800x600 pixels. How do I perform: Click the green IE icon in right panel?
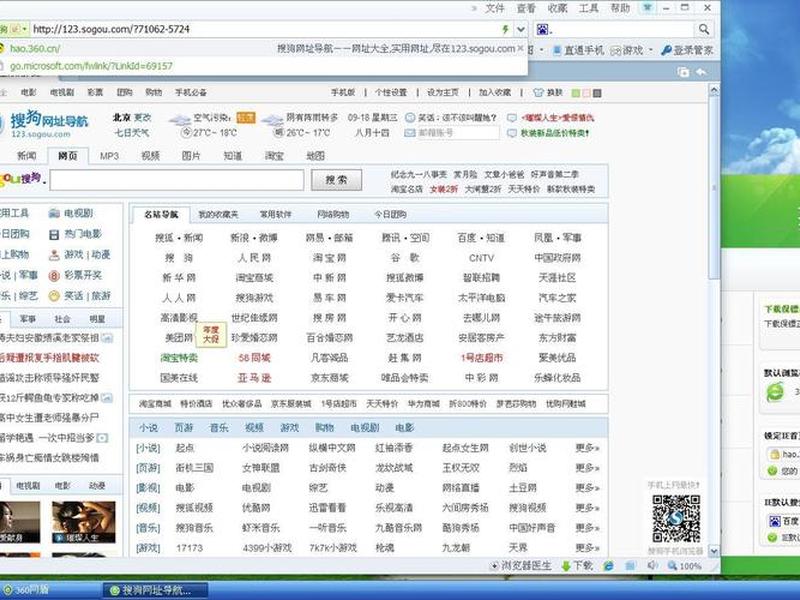pyautogui.click(x=775, y=392)
